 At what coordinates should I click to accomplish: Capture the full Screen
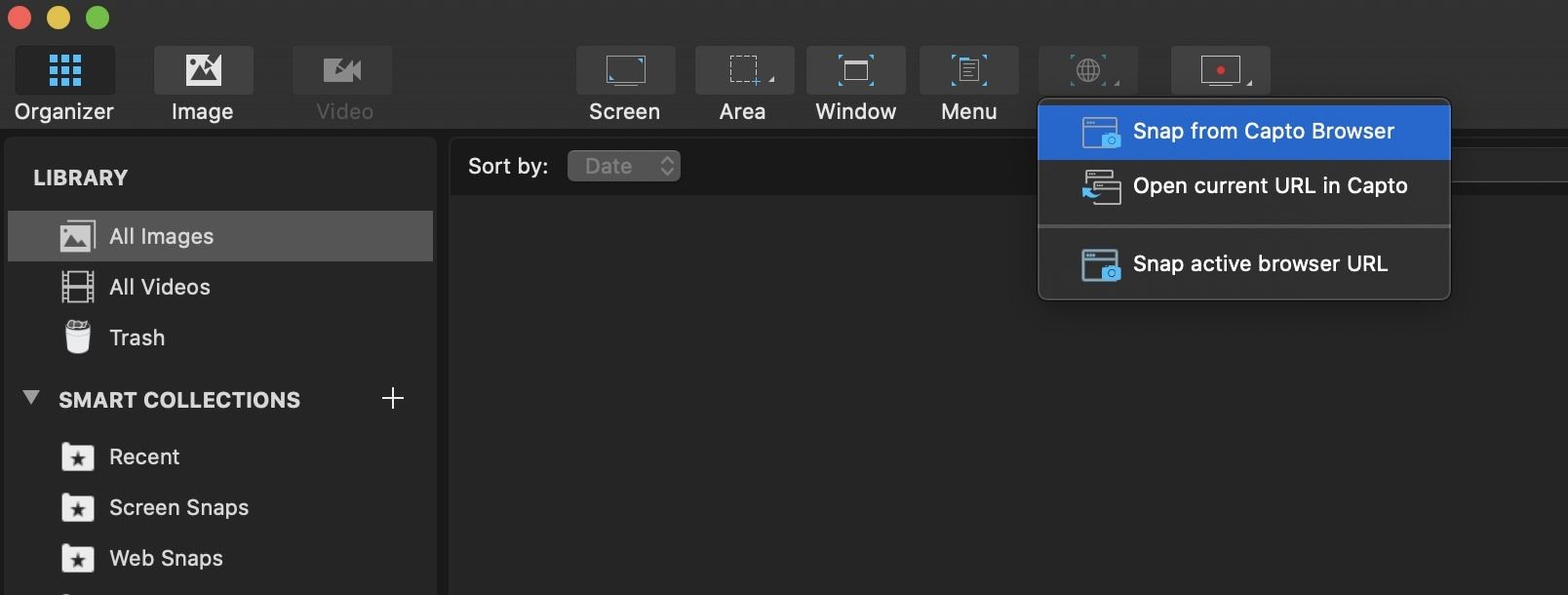coord(625,71)
